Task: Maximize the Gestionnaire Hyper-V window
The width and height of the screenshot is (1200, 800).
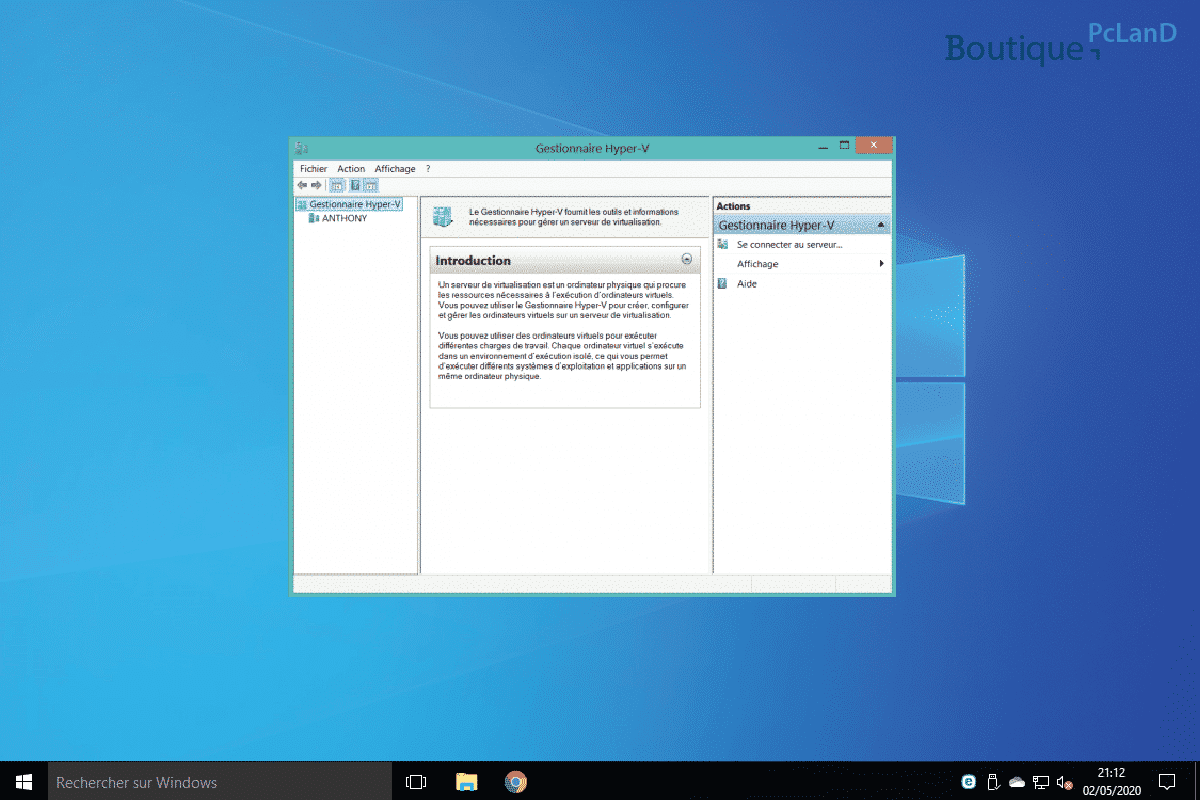Action: click(x=844, y=146)
